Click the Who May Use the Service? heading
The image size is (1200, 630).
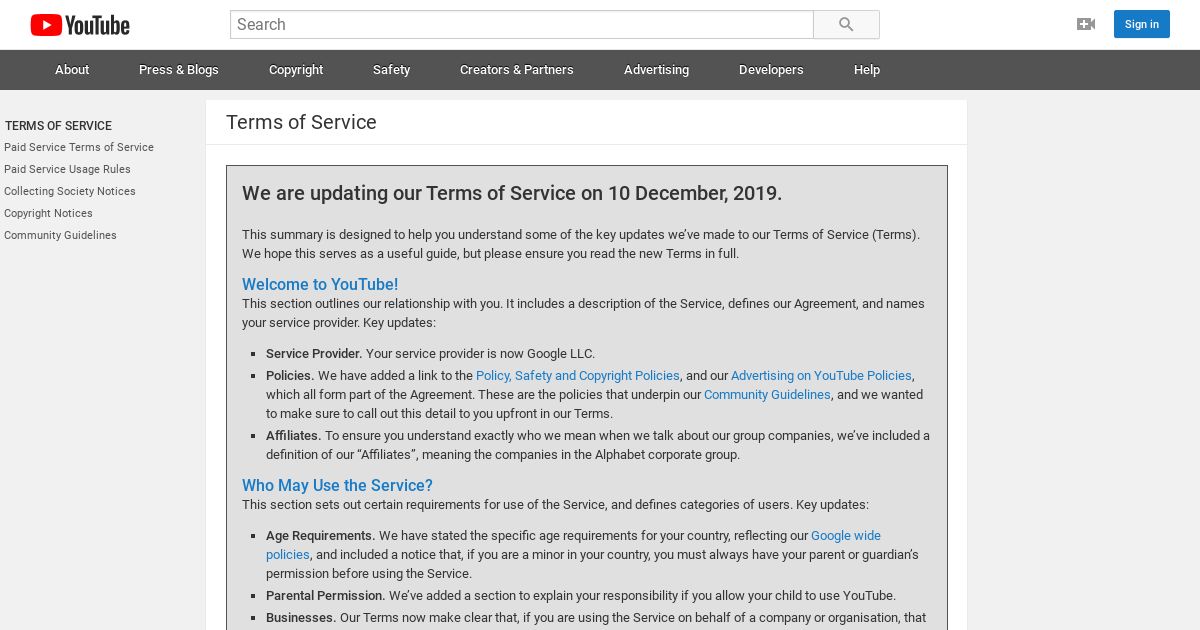(337, 485)
